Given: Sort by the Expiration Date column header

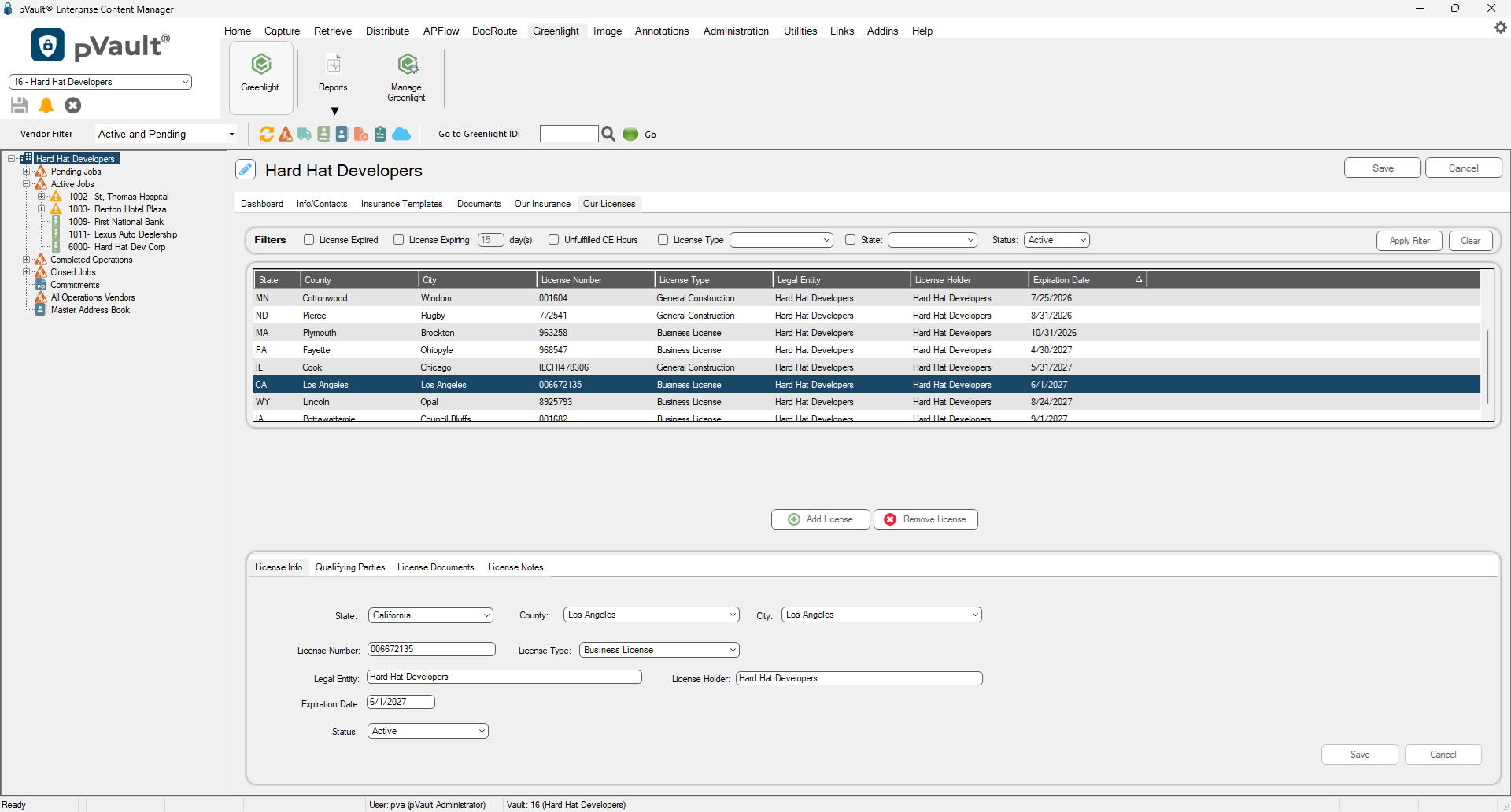Looking at the screenshot, I should pyautogui.click(x=1087, y=280).
